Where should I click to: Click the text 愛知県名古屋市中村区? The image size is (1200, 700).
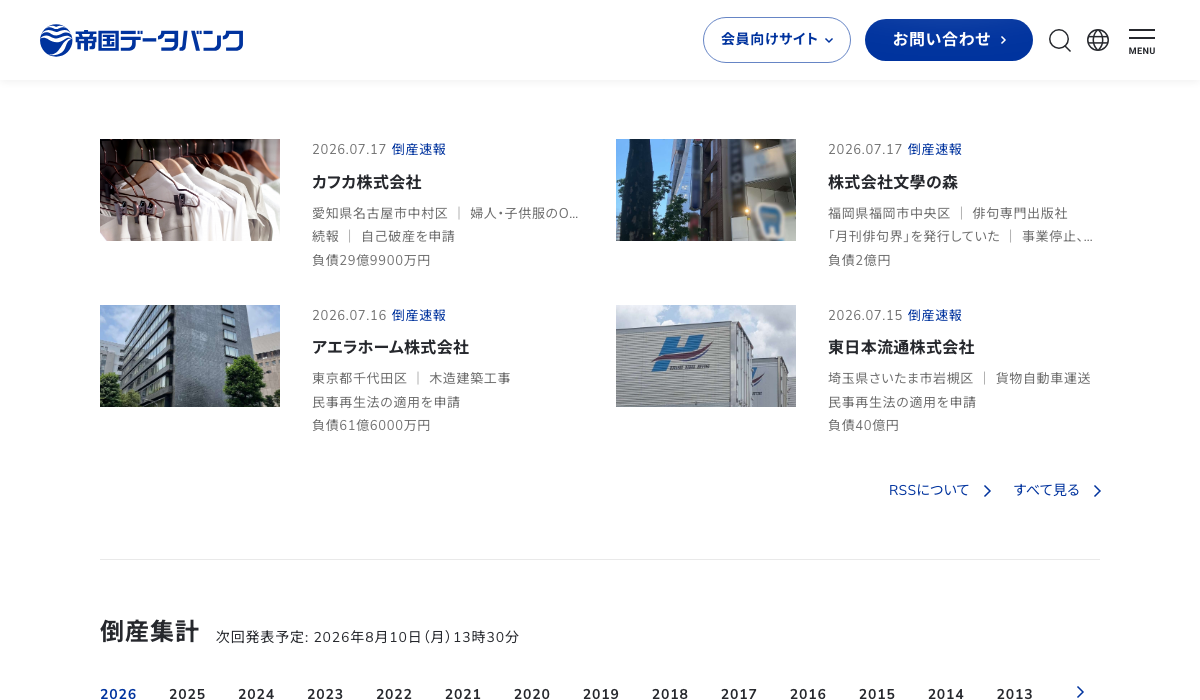(x=380, y=213)
